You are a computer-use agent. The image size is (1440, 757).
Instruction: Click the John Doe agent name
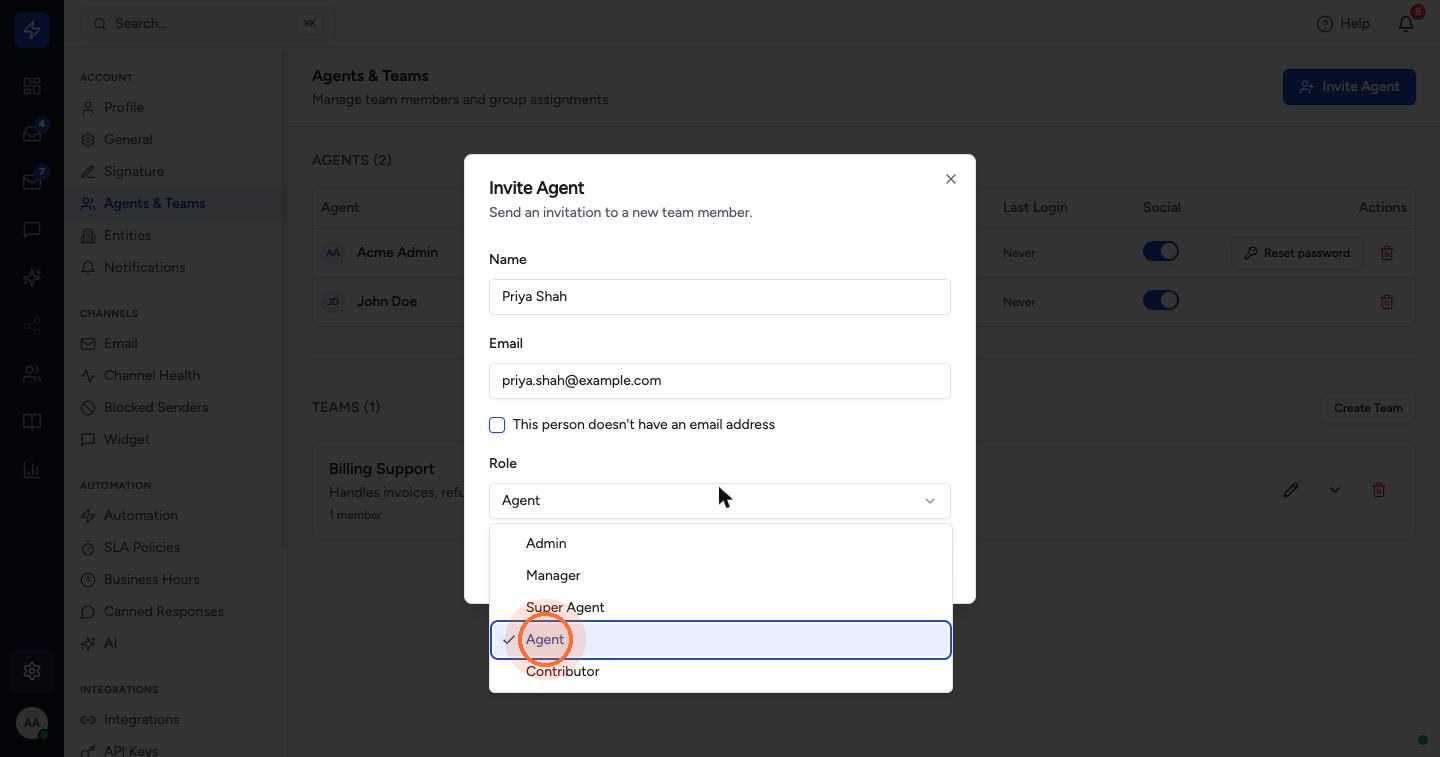(387, 301)
